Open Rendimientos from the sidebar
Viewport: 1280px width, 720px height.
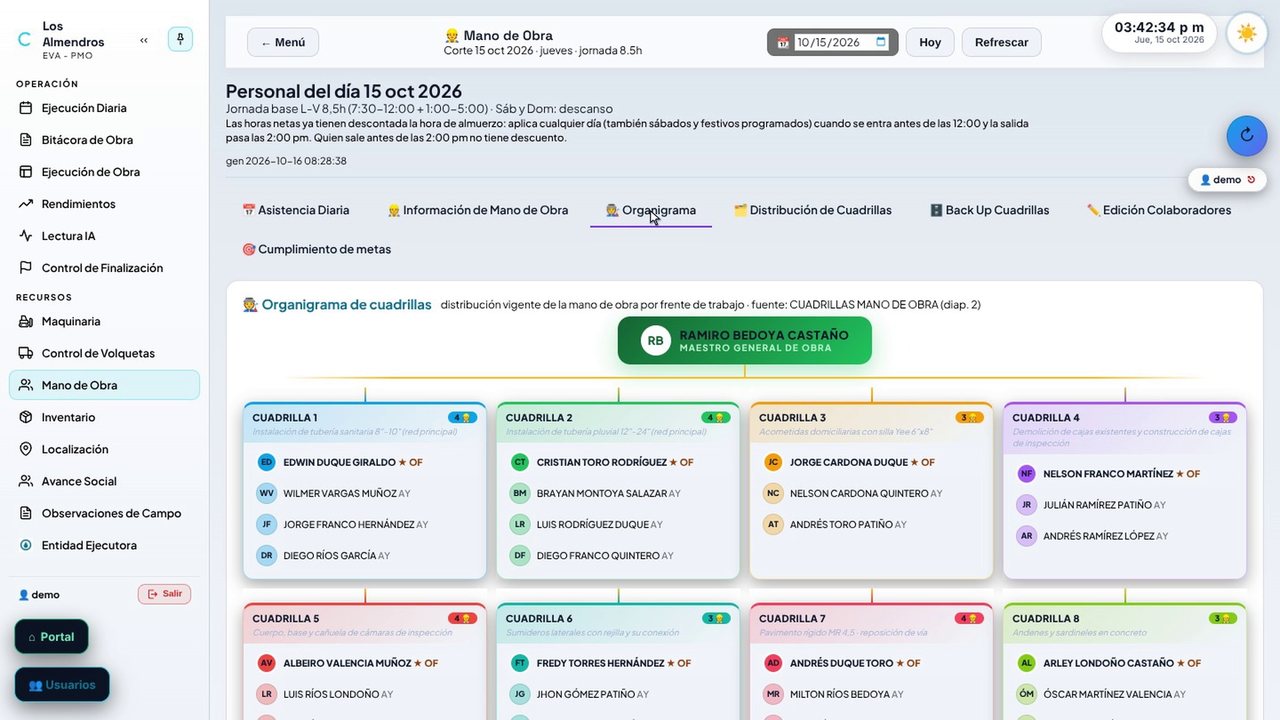104,204
